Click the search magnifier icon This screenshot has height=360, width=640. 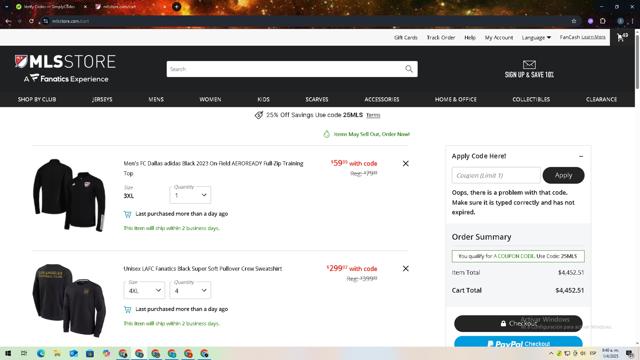click(x=409, y=69)
